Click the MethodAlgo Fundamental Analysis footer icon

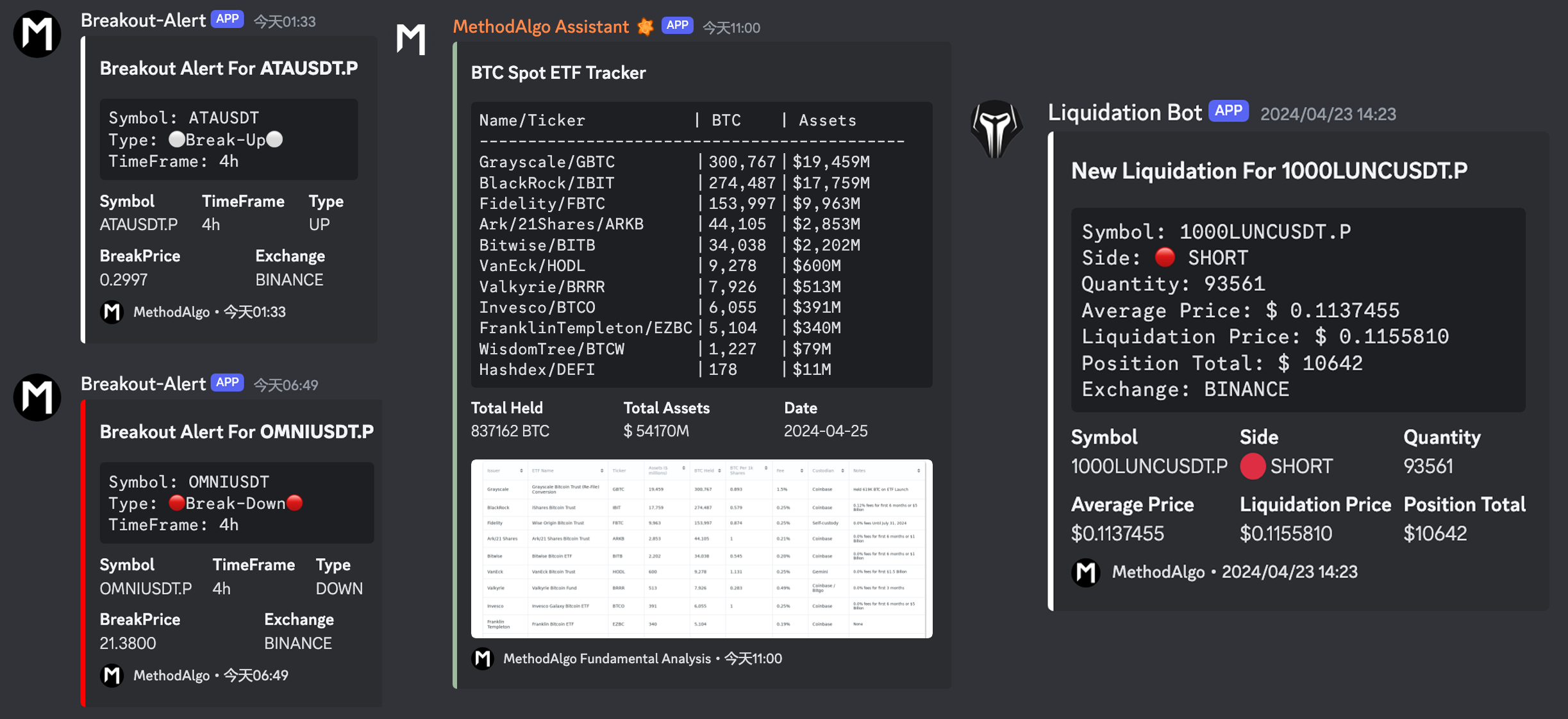pos(481,658)
